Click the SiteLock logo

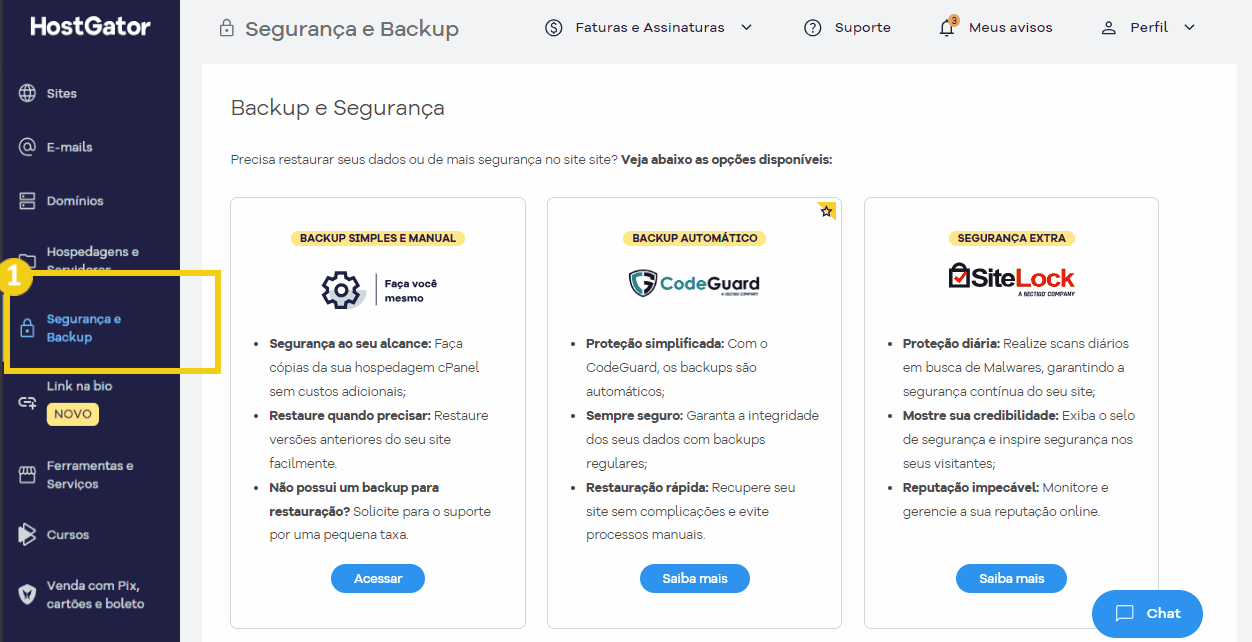click(x=1011, y=279)
